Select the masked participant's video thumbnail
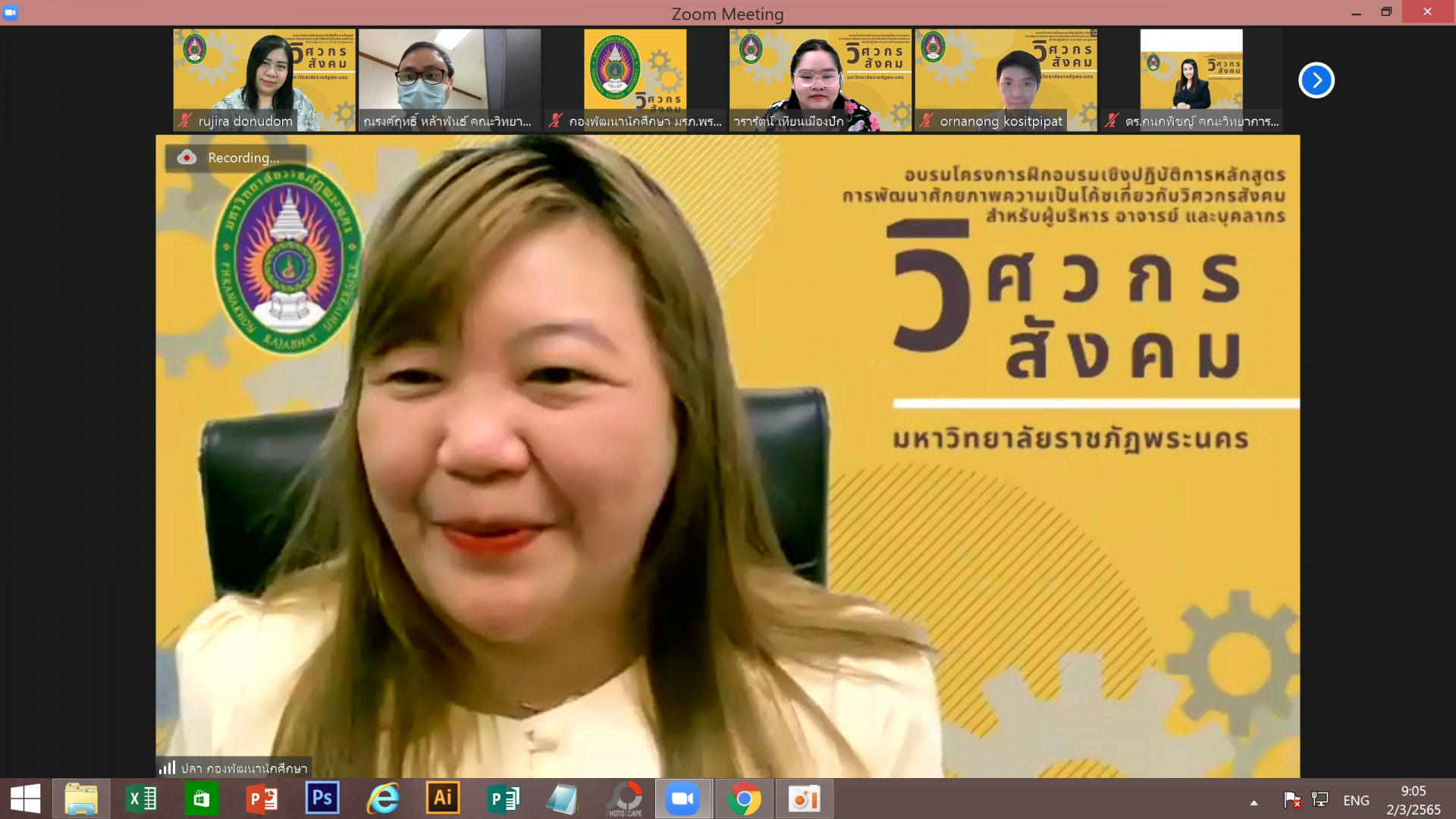1456x819 pixels. point(450,80)
